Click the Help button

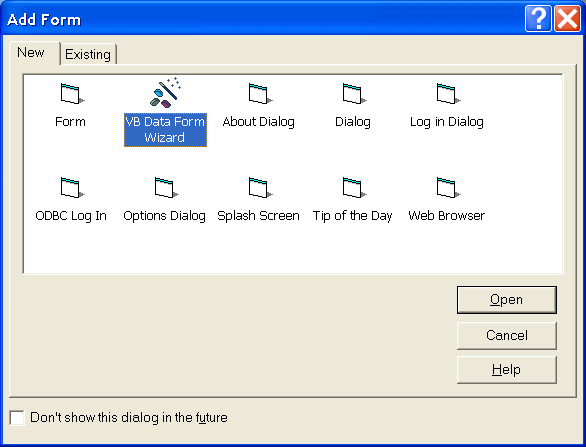pyautogui.click(x=507, y=370)
